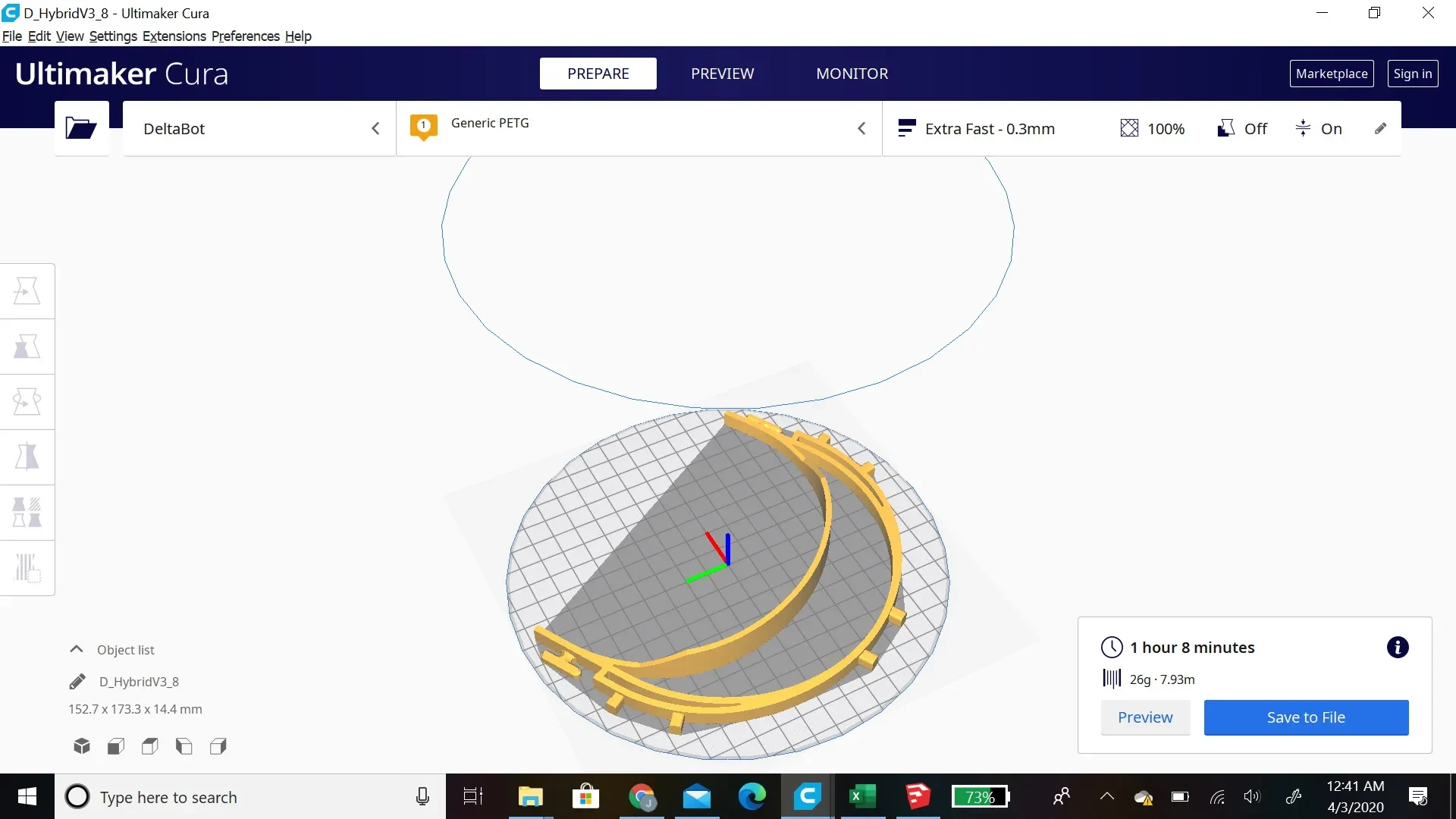Image resolution: width=1456 pixels, height=819 pixels.
Task: Click the microphone icon in search box
Action: (423, 796)
